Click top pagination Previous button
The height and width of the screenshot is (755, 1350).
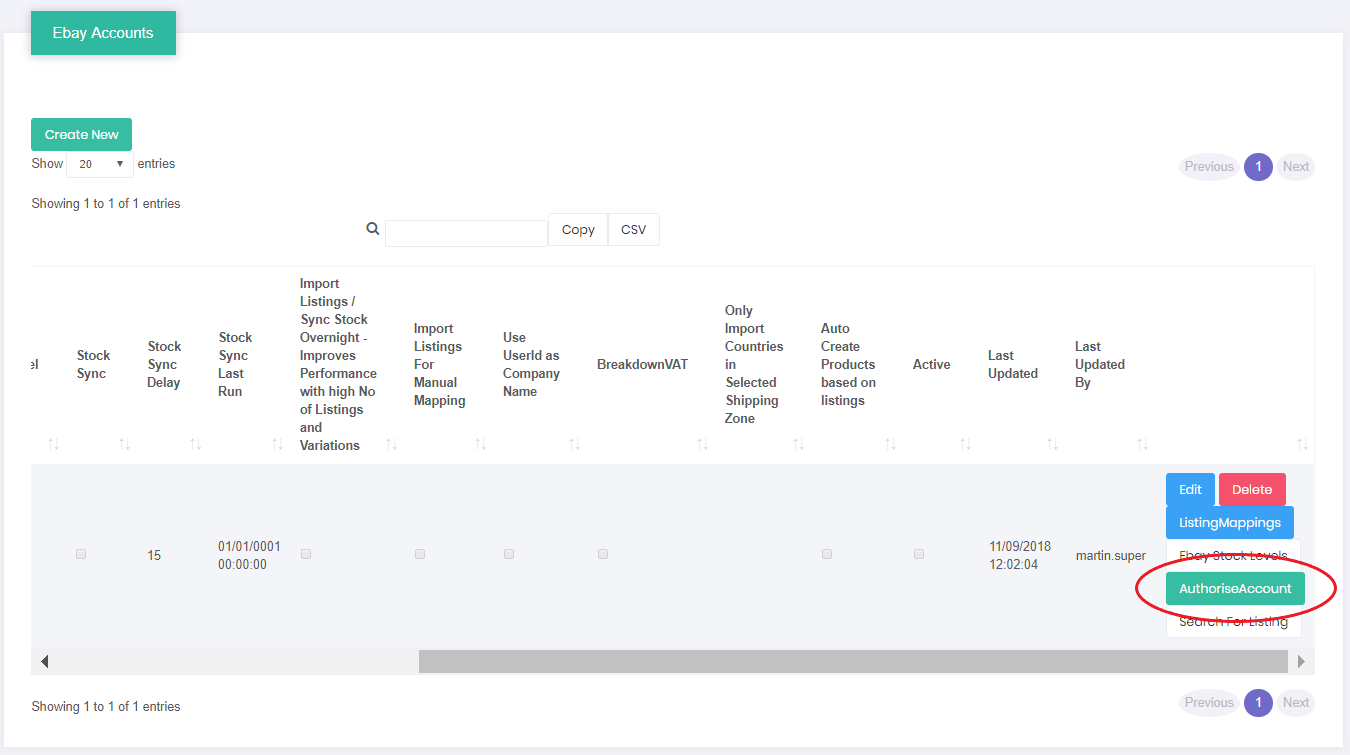[1209, 167]
